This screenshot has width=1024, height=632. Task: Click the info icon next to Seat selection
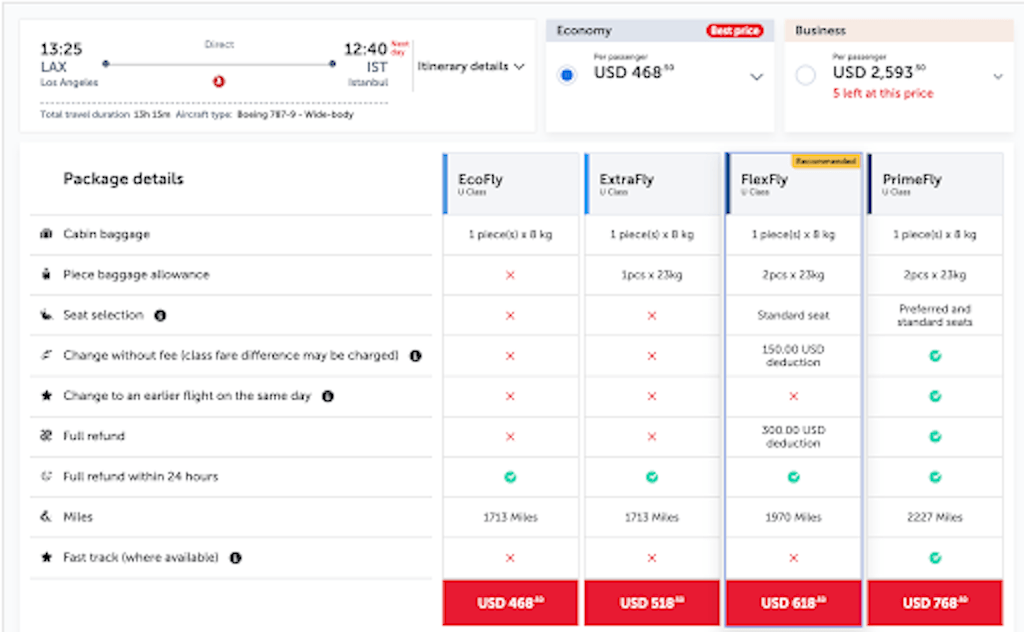click(x=160, y=315)
